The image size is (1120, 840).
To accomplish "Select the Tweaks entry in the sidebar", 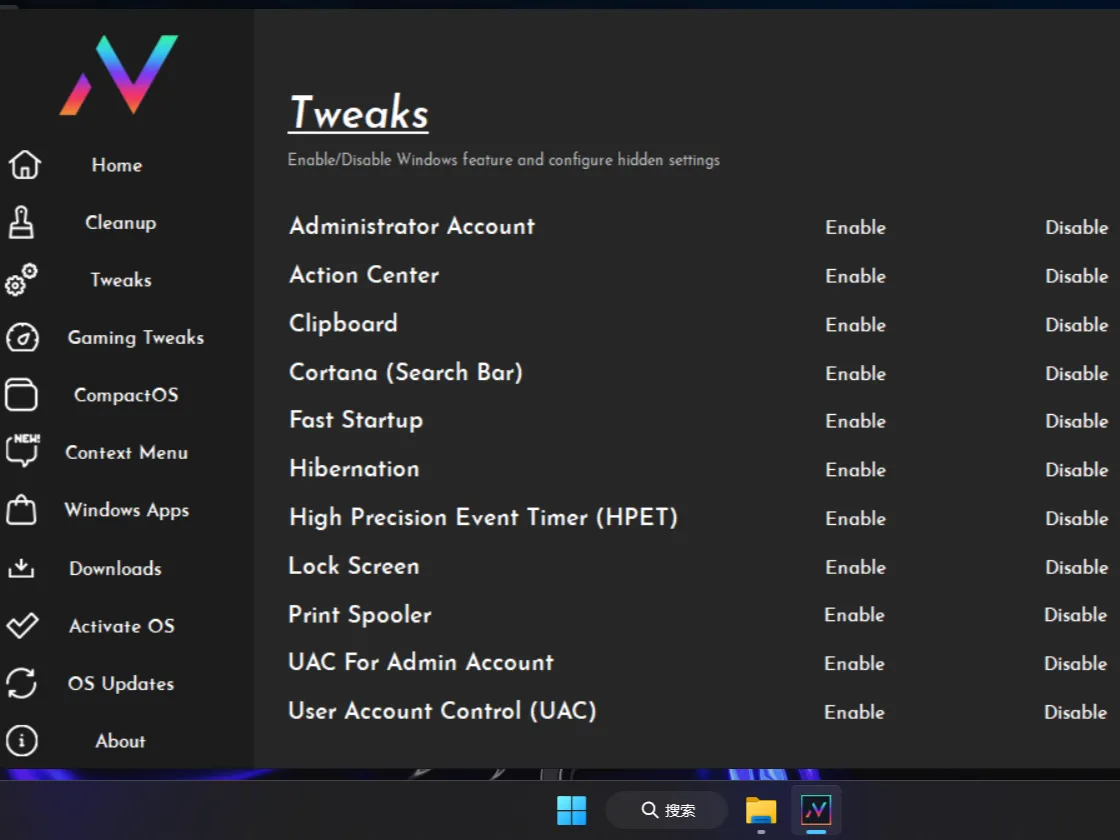I will click(x=120, y=280).
